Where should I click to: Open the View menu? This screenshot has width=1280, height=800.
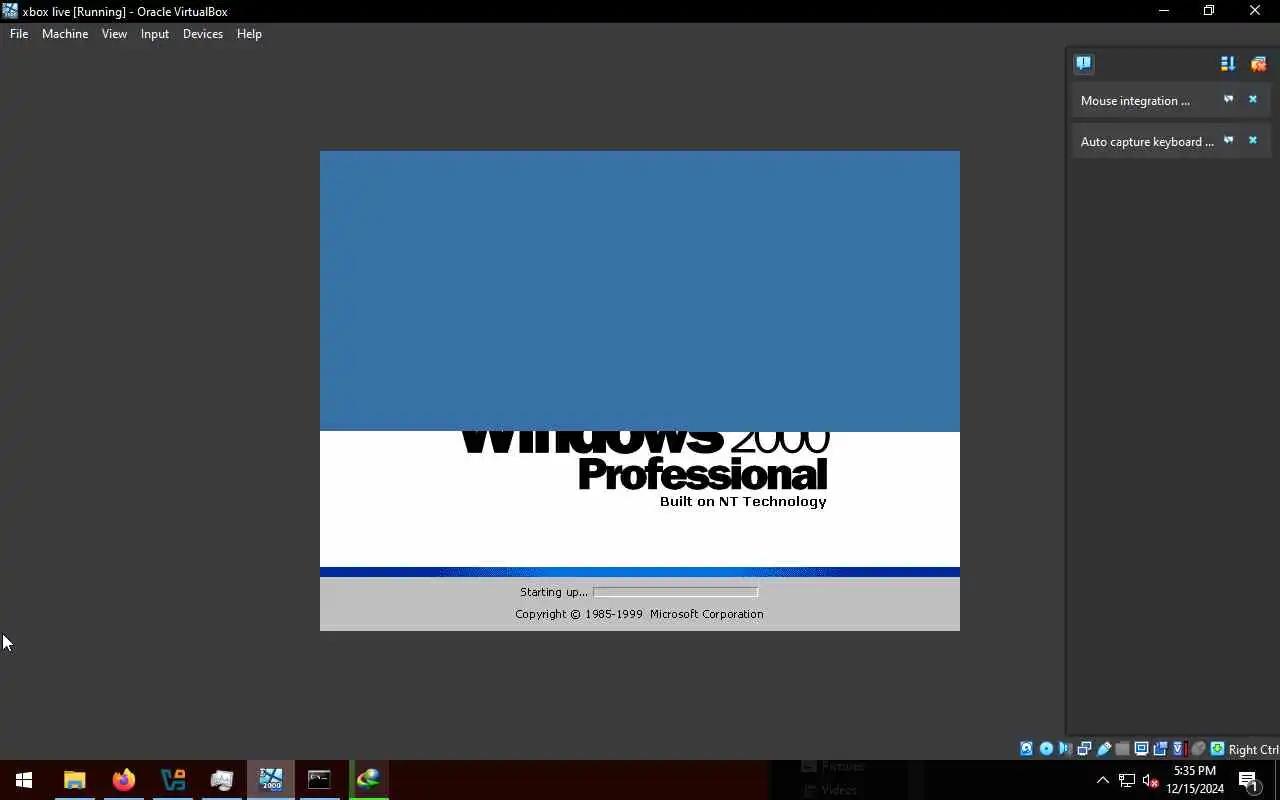pos(114,34)
